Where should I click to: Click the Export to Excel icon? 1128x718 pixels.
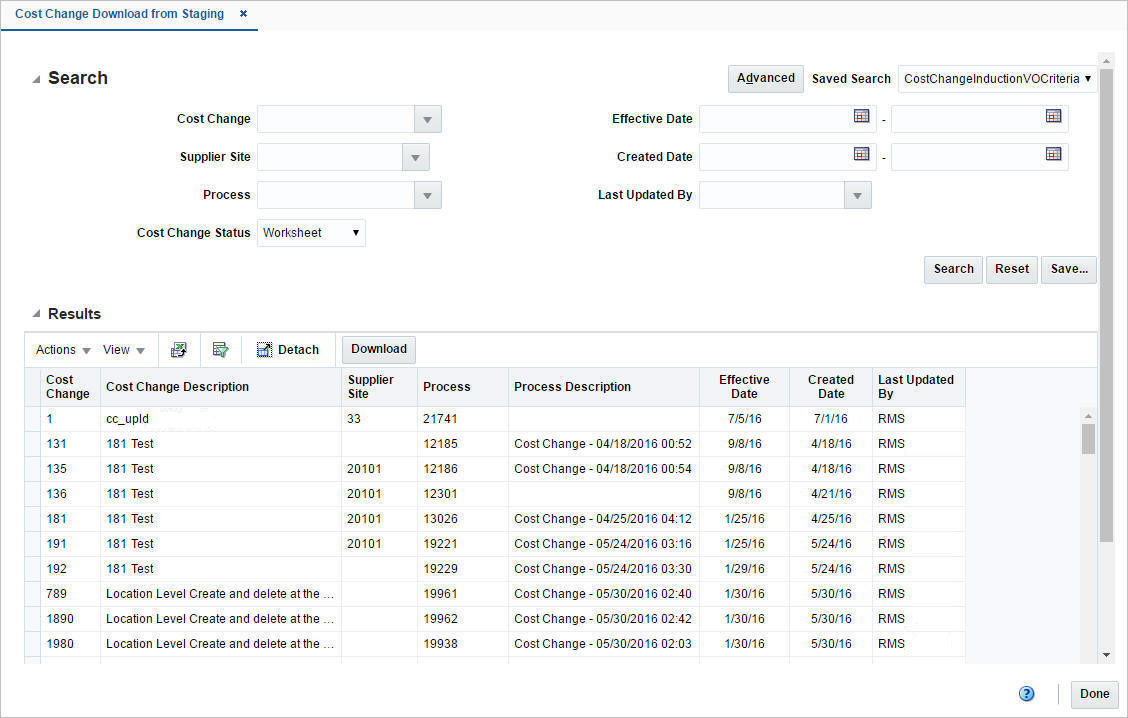[x=179, y=349]
